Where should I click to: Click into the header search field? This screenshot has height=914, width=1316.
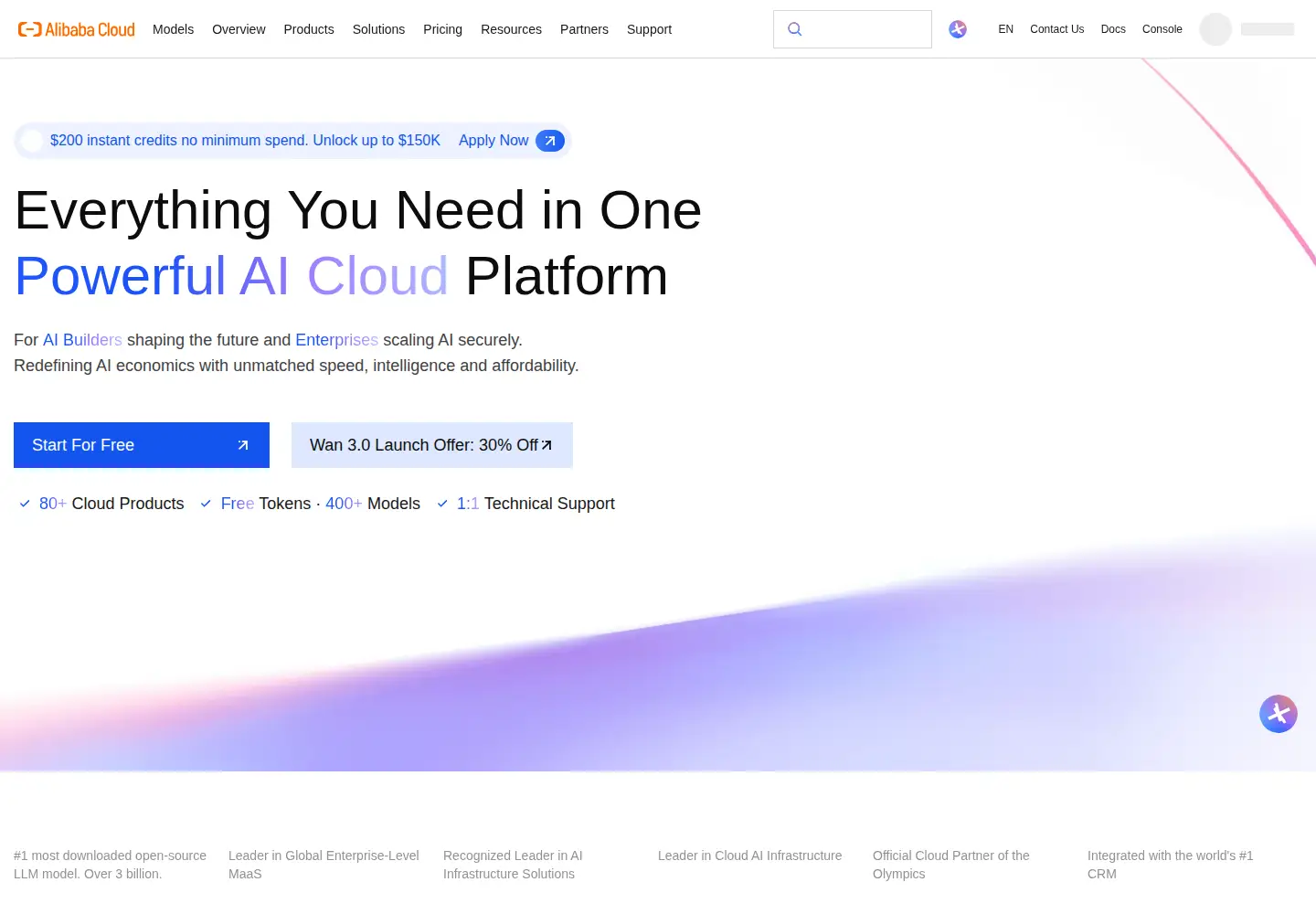[x=853, y=29]
